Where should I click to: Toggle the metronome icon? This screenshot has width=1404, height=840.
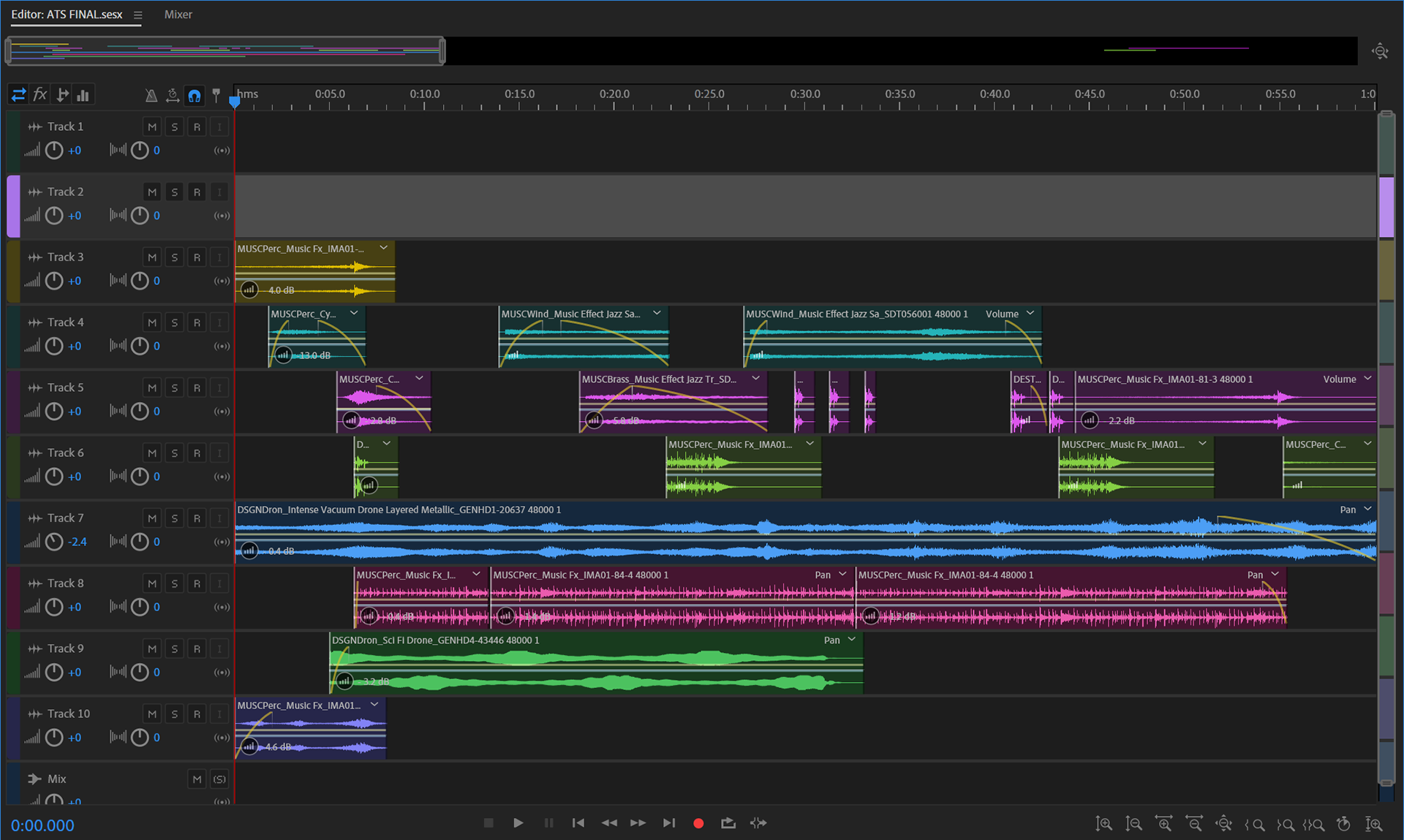pyautogui.click(x=151, y=95)
